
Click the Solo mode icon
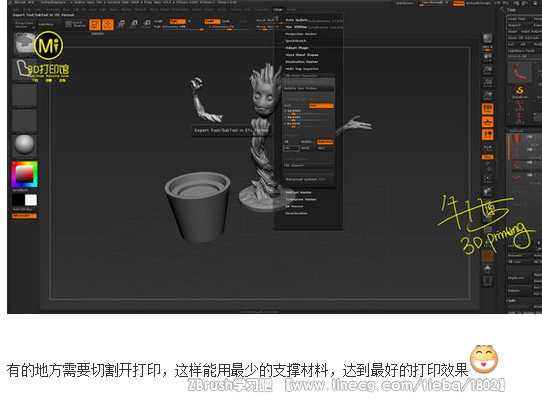pos(488,268)
